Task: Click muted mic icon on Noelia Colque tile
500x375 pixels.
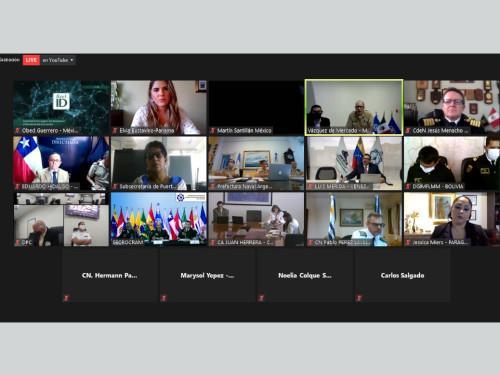Action: pos(261,298)
